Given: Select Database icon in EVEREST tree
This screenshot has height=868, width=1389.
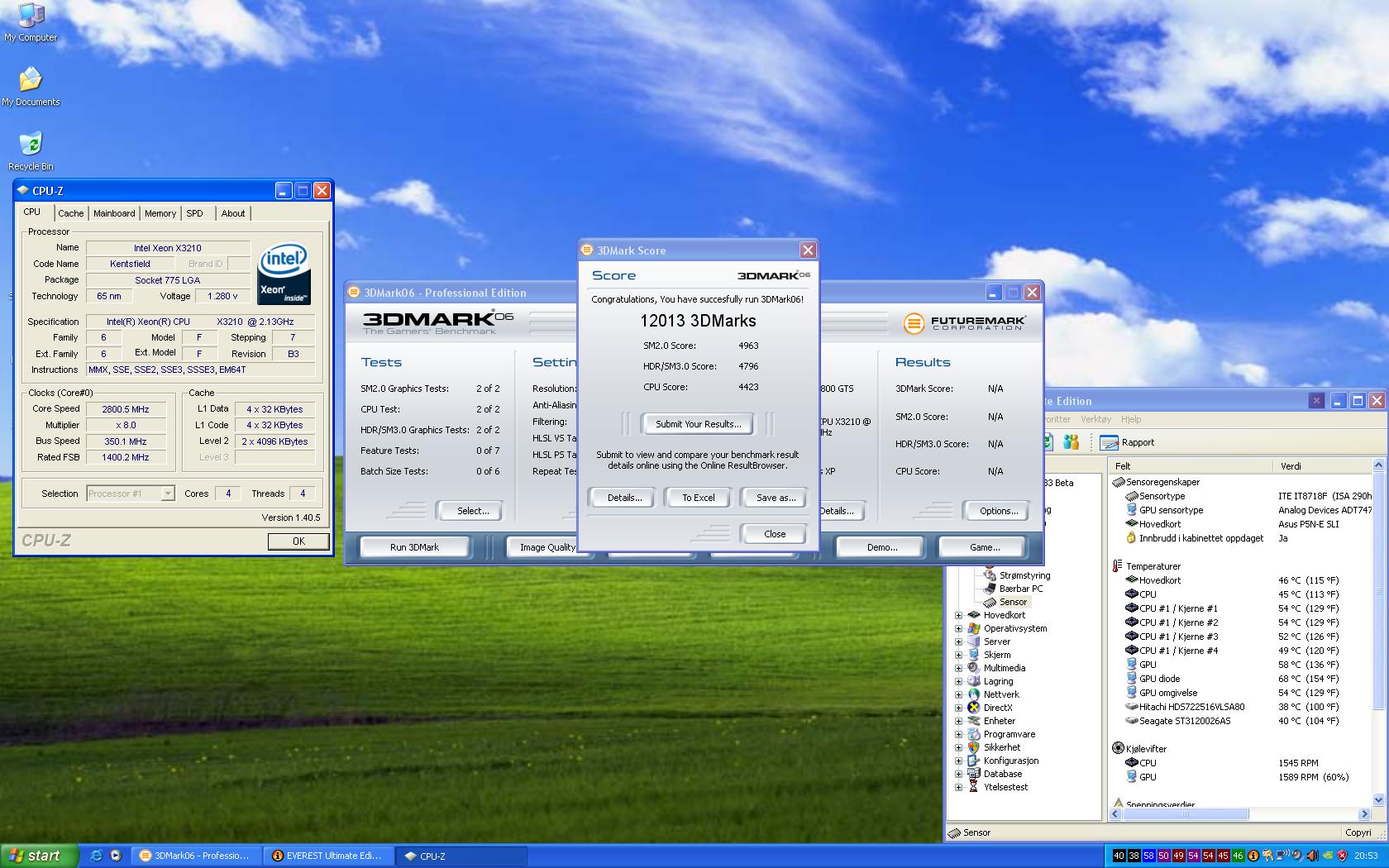Looking at the screenshot, I should click(x=974, y=774).
